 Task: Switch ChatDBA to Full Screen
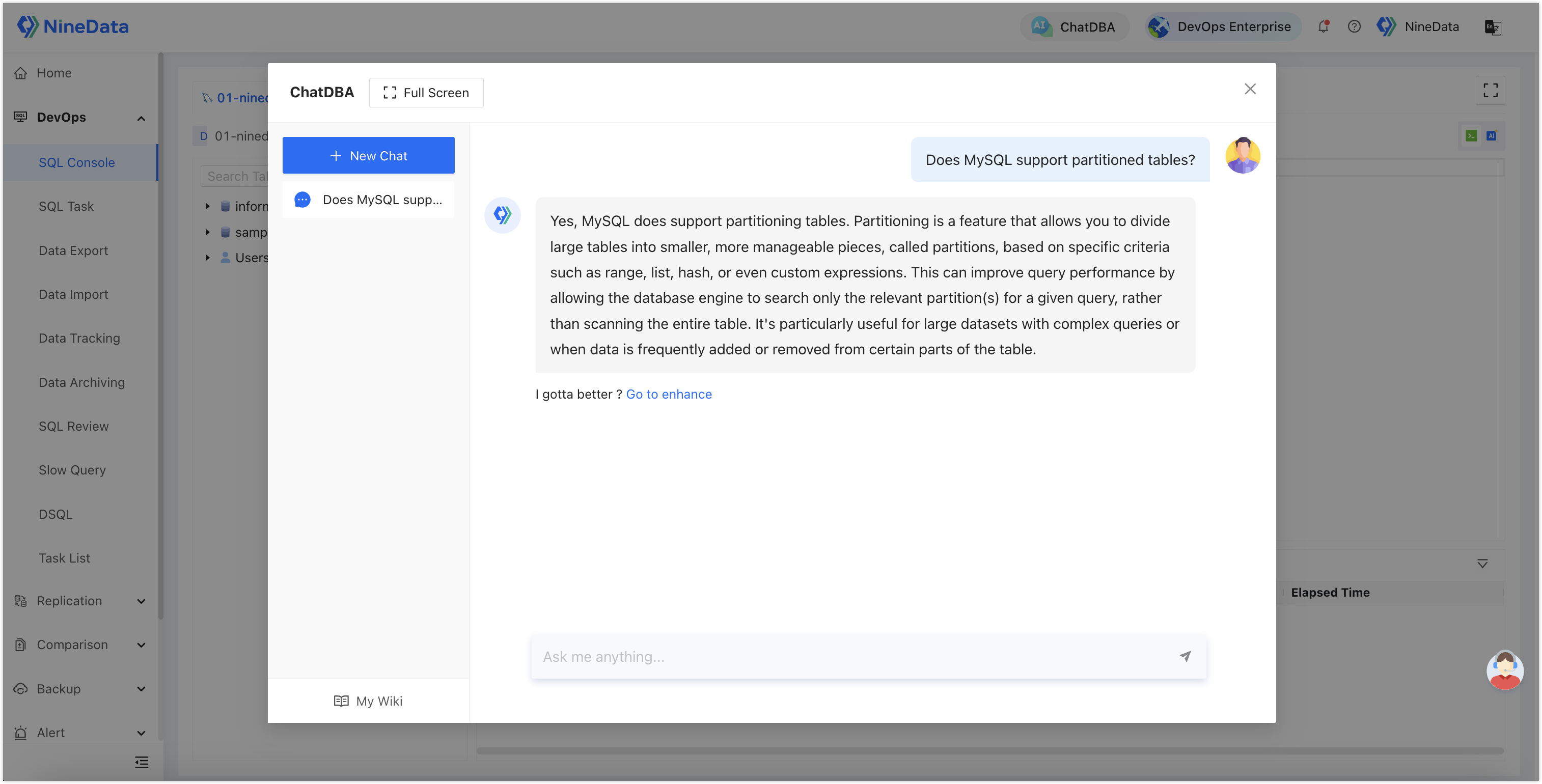coord(426,93)
